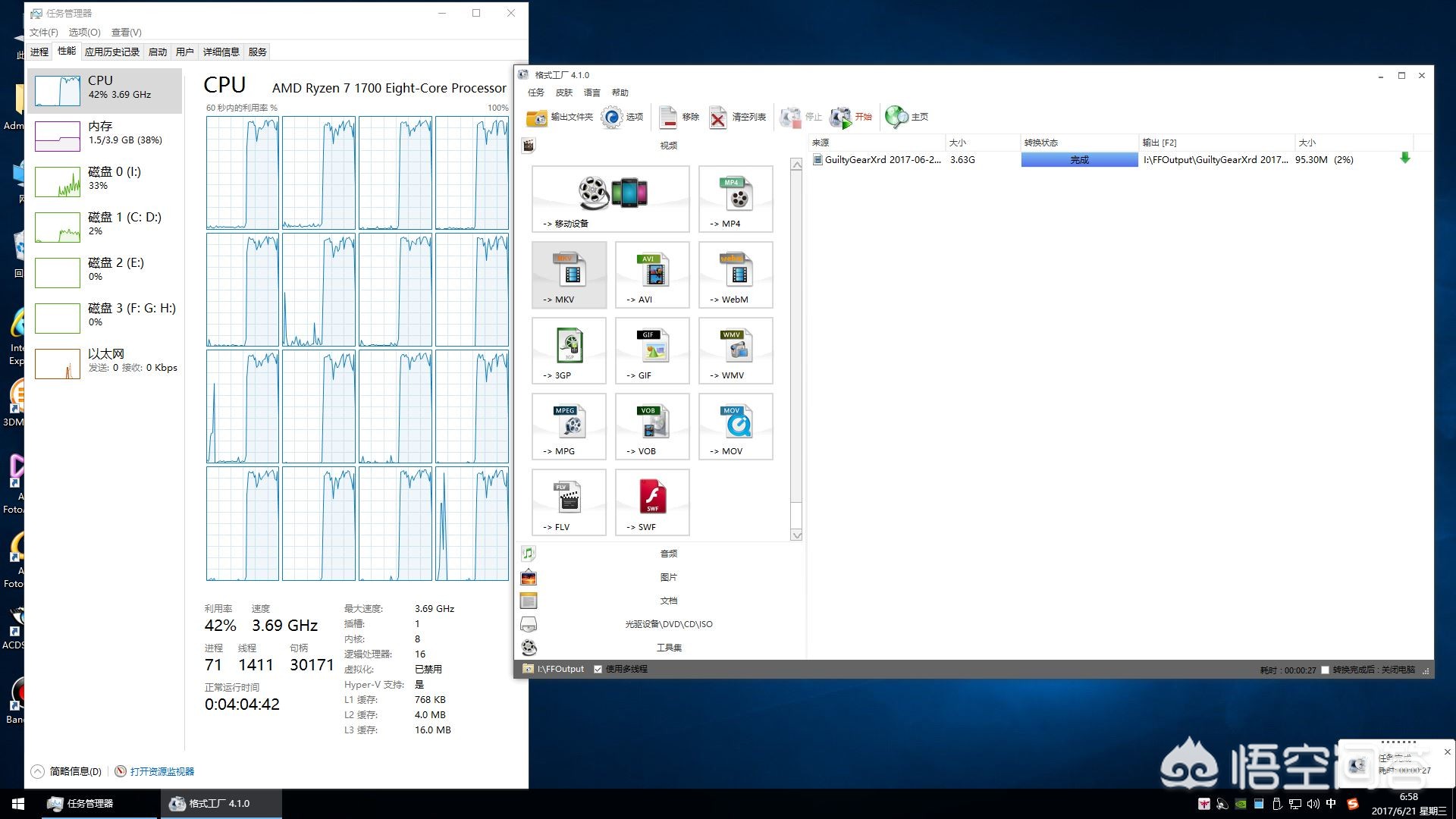Start the conversion with the Start button
The image size is (1456, 819).
click(851, 117)
